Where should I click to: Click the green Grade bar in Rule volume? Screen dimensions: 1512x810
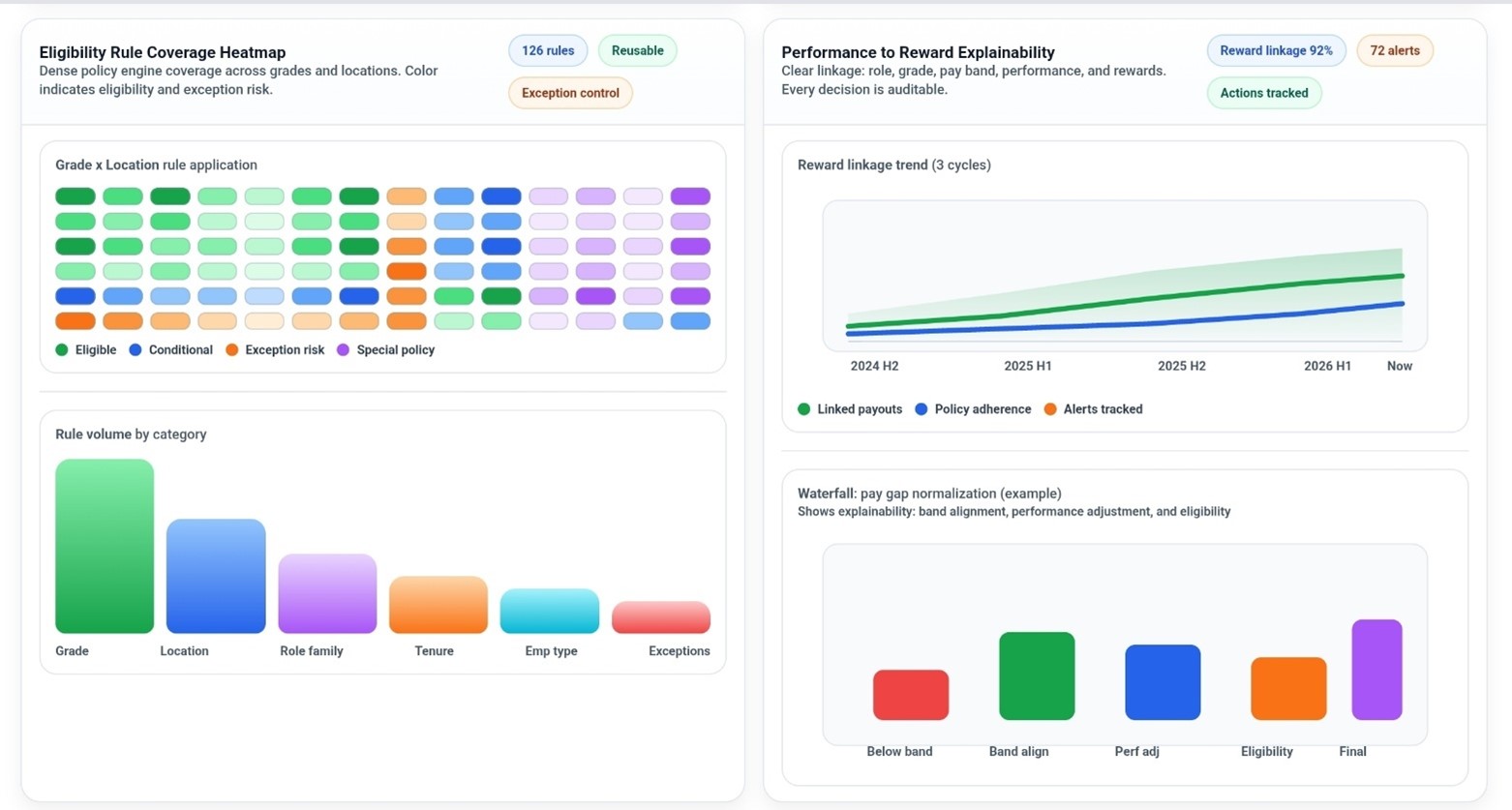pos(105,547)
